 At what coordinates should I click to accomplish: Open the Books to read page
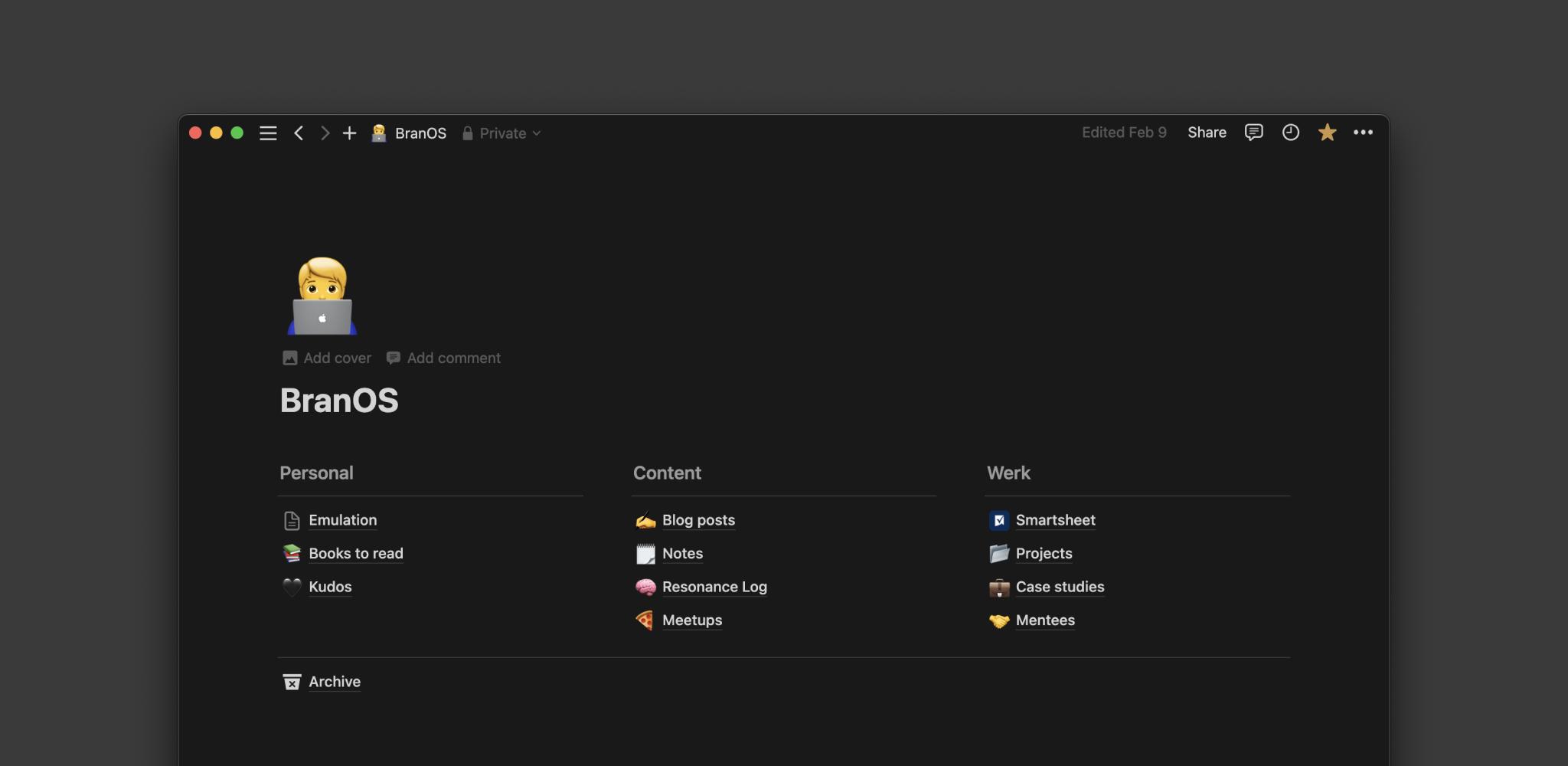(x=355, y=553)
